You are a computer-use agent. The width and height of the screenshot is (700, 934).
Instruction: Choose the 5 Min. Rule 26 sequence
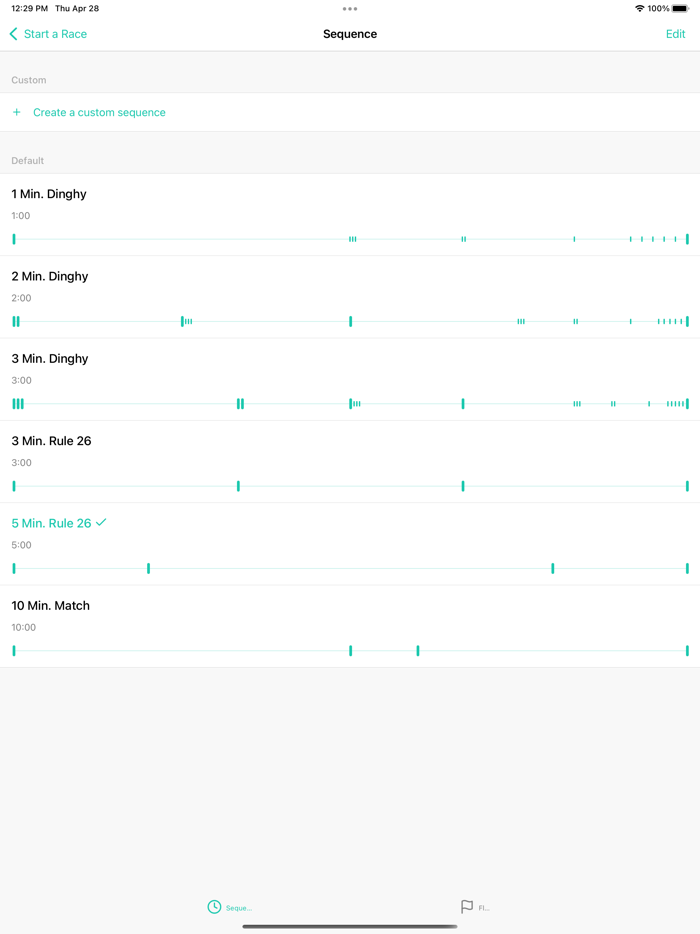(x=350, y=544)
